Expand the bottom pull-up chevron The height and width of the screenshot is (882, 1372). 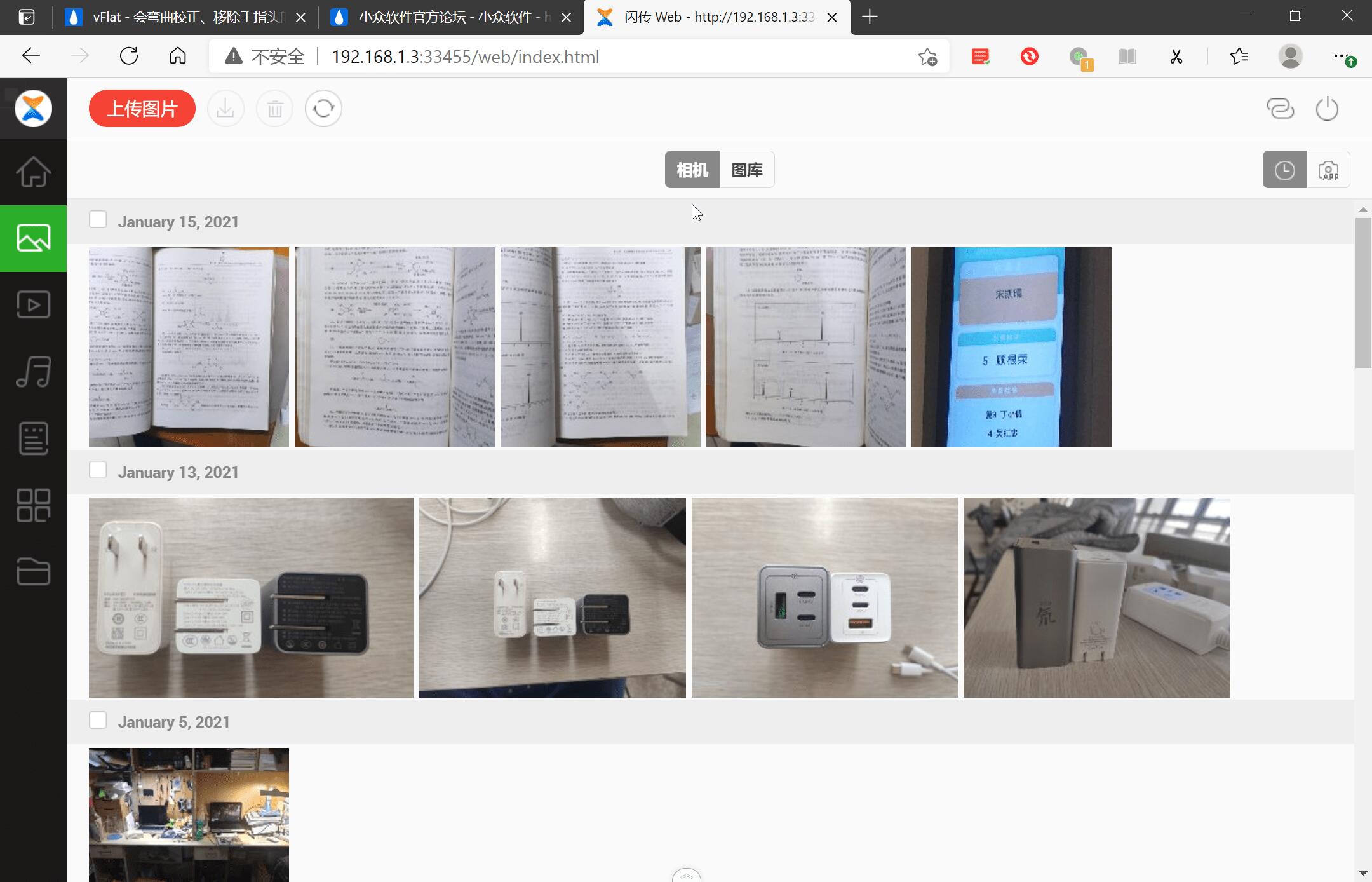point(686,876)
